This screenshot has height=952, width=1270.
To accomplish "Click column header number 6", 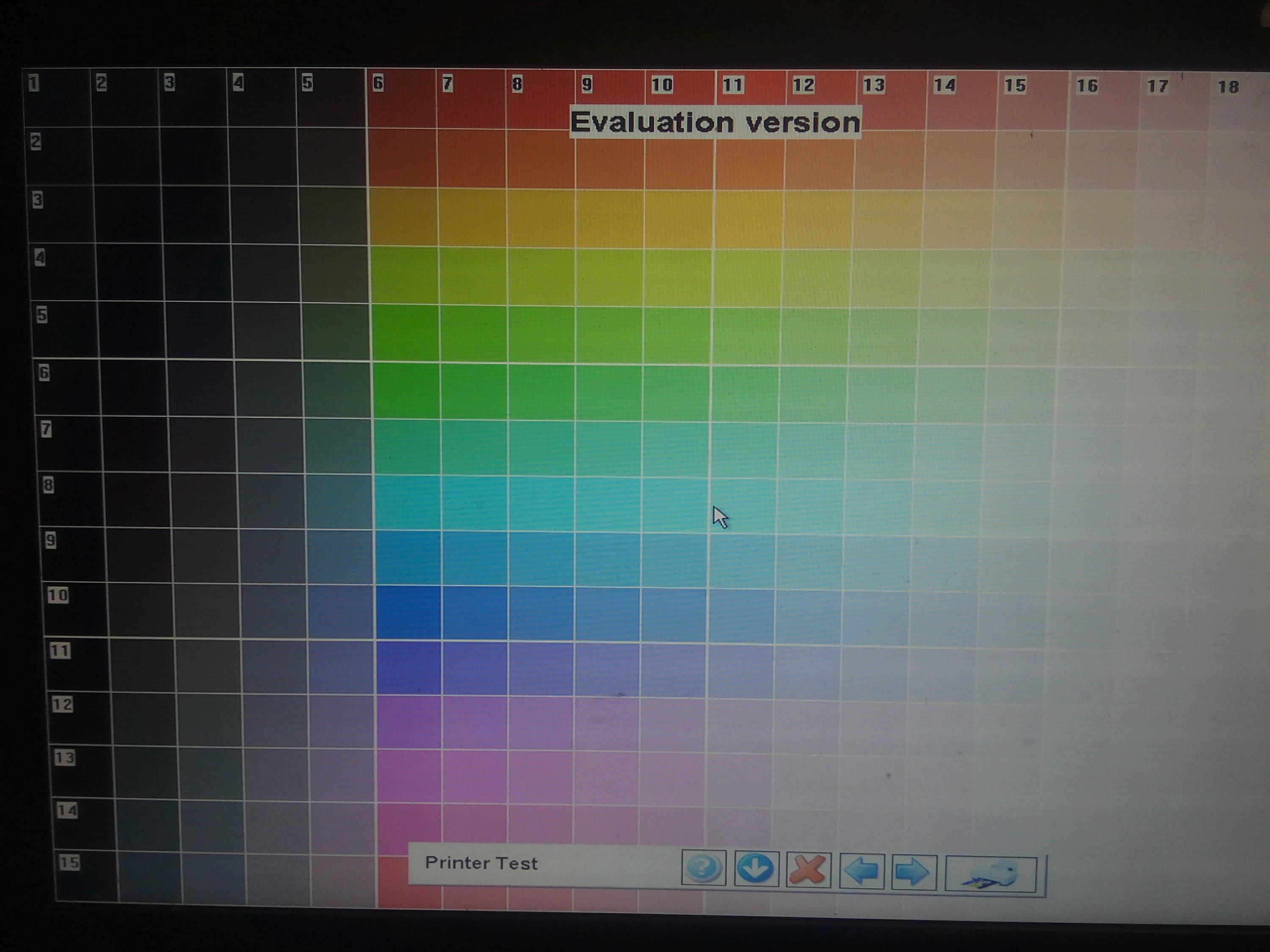I will point(378,84).
